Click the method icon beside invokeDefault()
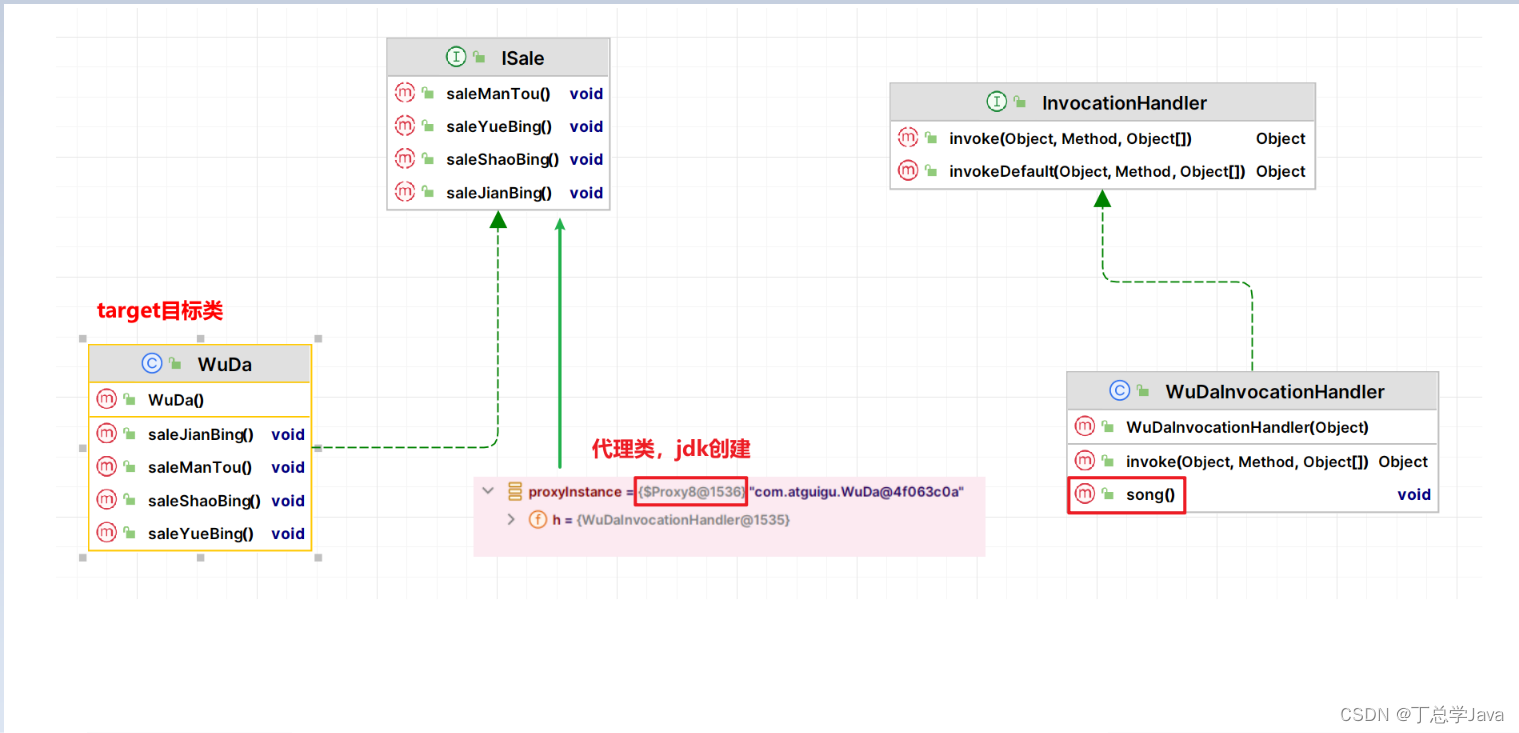 tap(908, 171)
